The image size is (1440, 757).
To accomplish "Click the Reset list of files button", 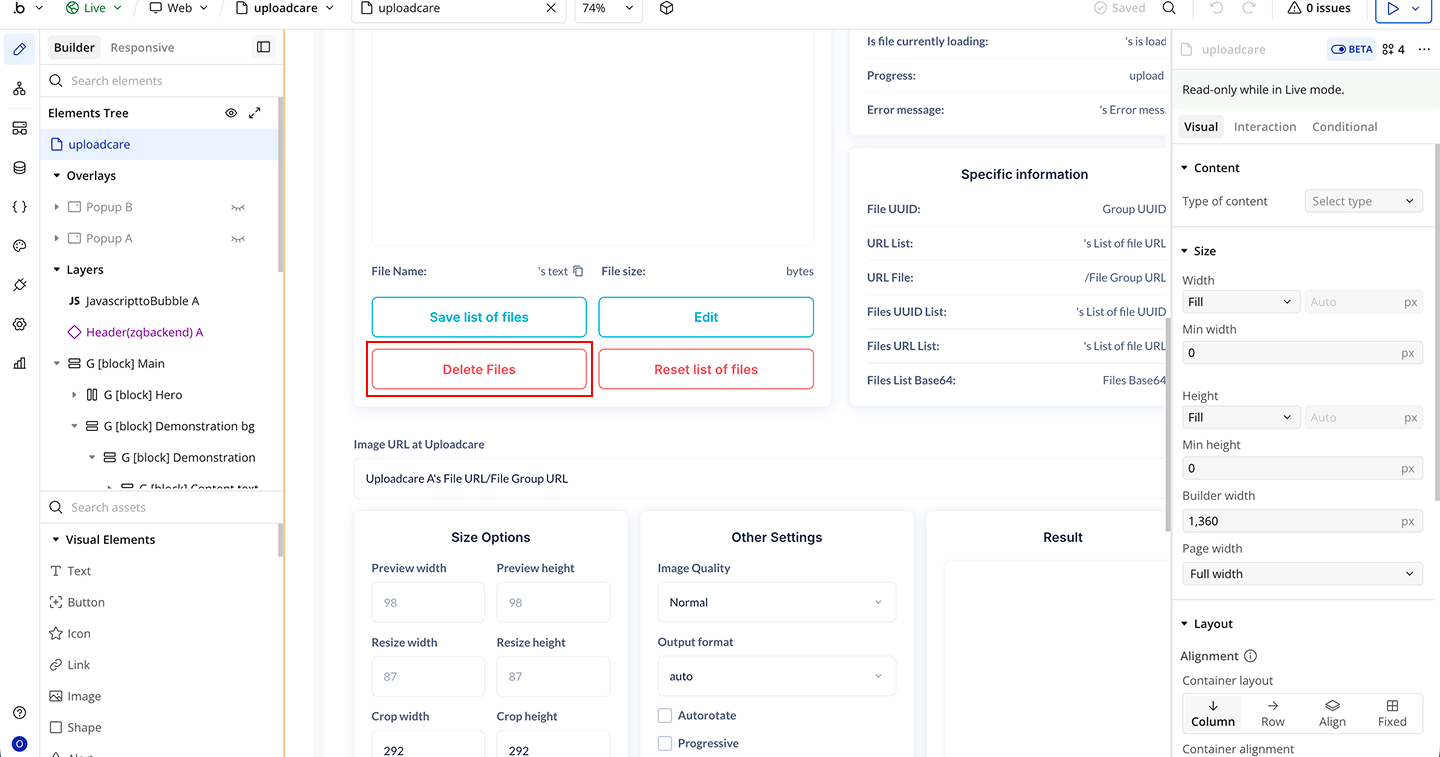I will pyautogui.click(x=706, y=369).
